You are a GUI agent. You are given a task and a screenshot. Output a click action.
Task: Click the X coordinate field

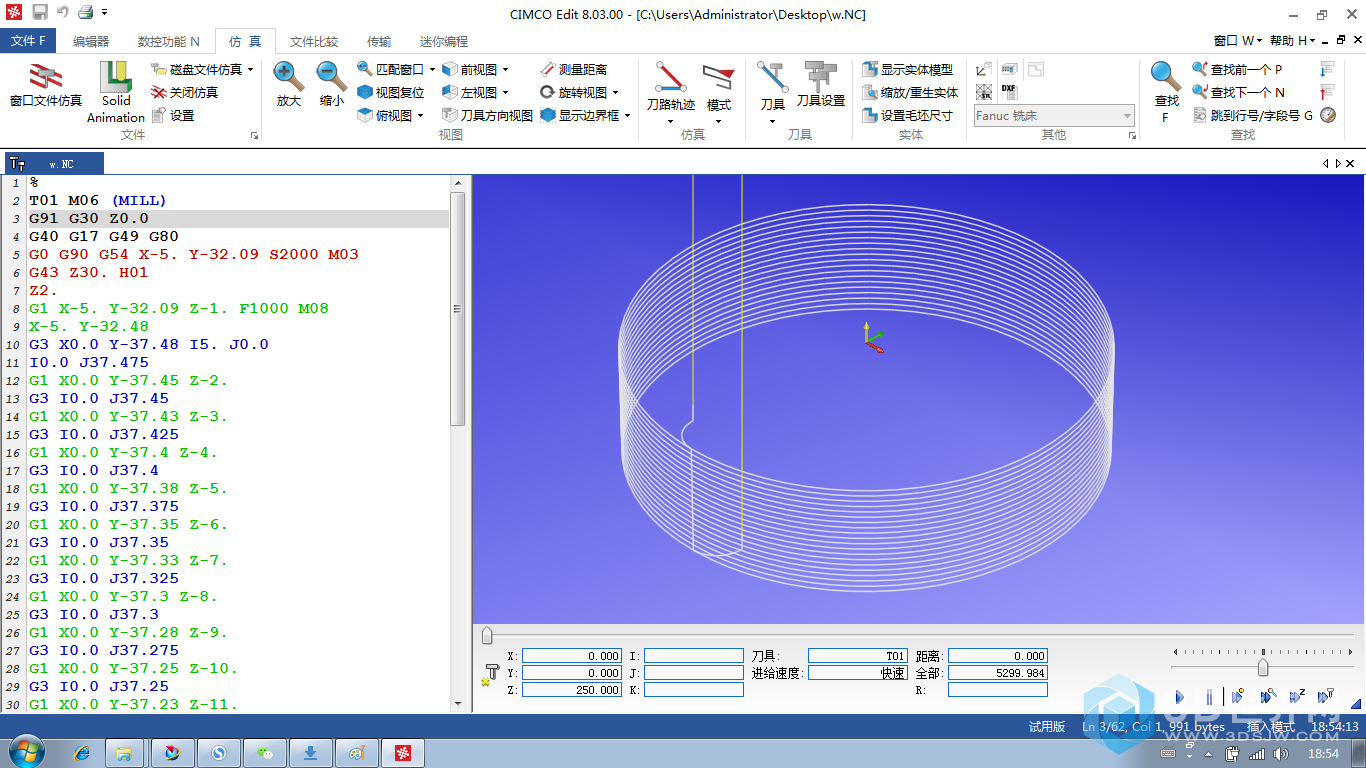pos(572,656)
